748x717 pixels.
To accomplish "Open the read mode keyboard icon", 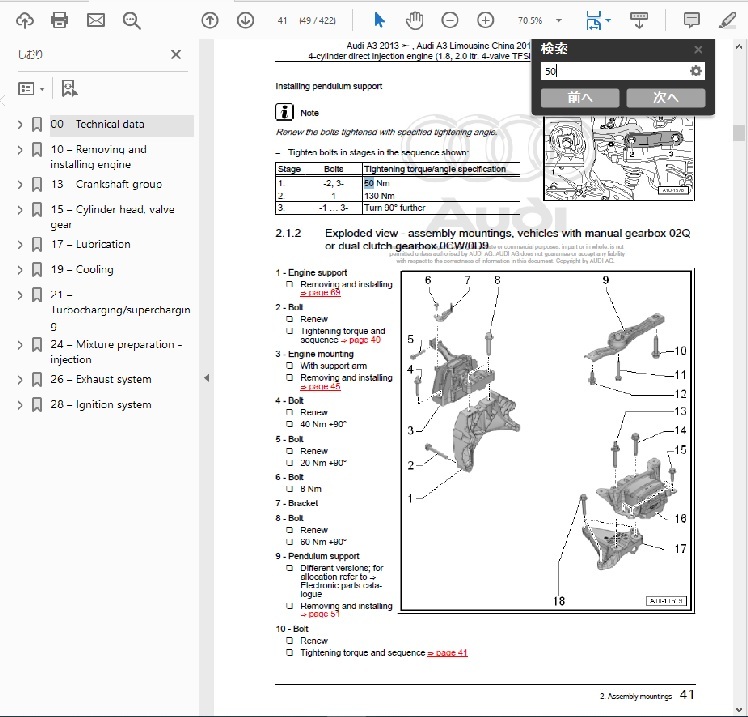I will coord(639,20).
